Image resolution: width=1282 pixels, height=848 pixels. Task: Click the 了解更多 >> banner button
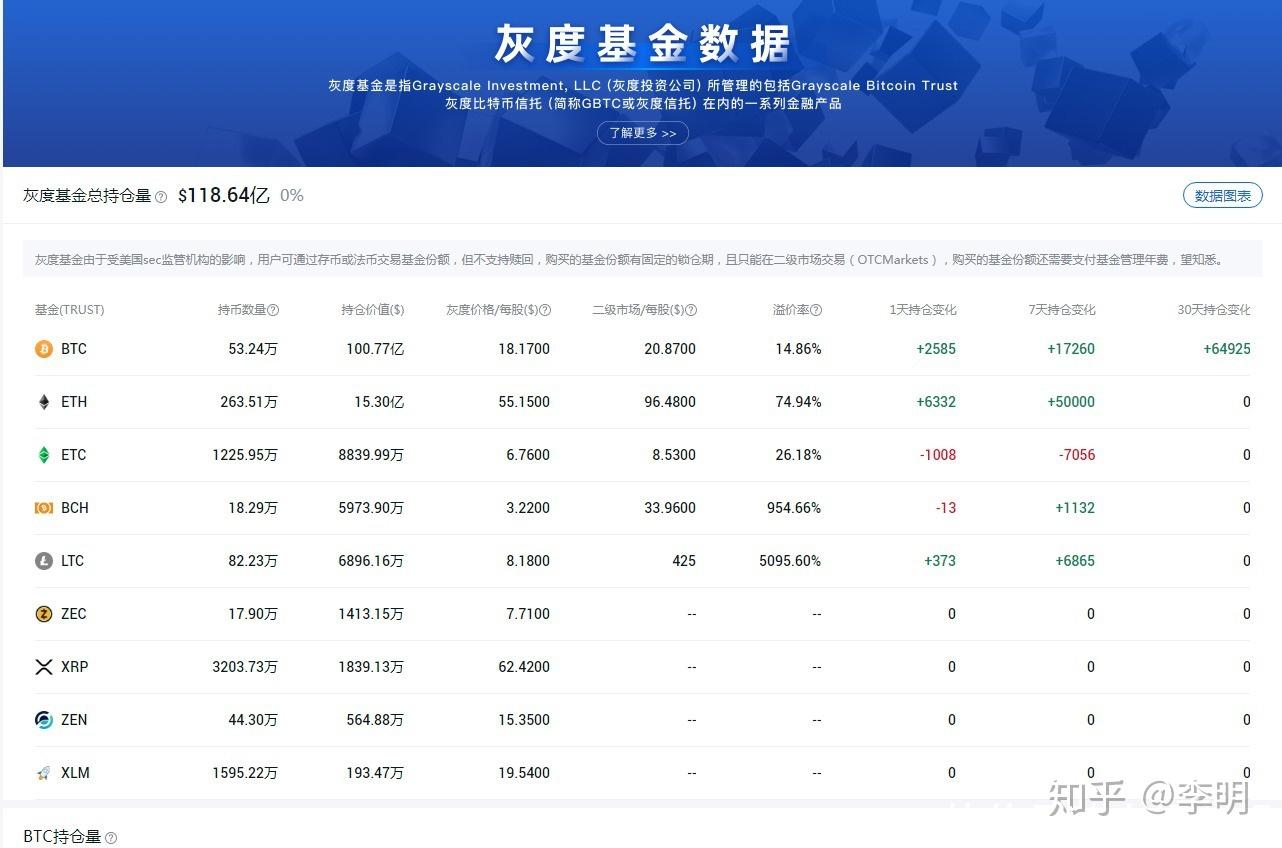coord(643,133)
